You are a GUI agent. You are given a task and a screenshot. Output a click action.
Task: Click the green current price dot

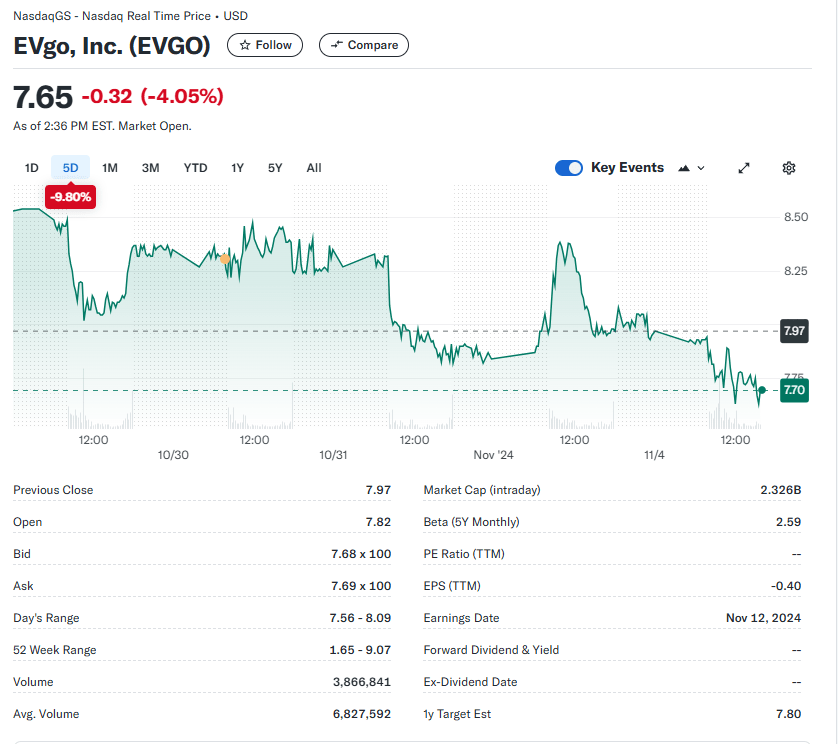tap(762, 389)
